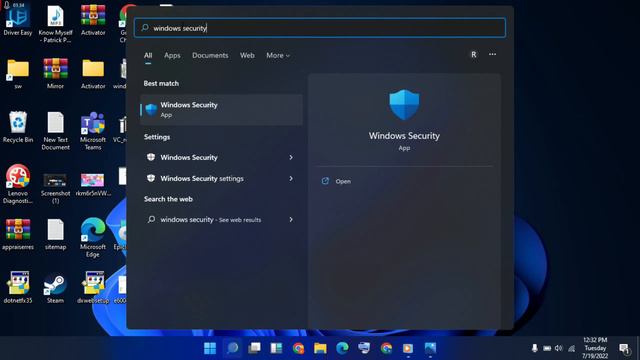Launch Microsoft Teams from desktop

pos(93,131)
